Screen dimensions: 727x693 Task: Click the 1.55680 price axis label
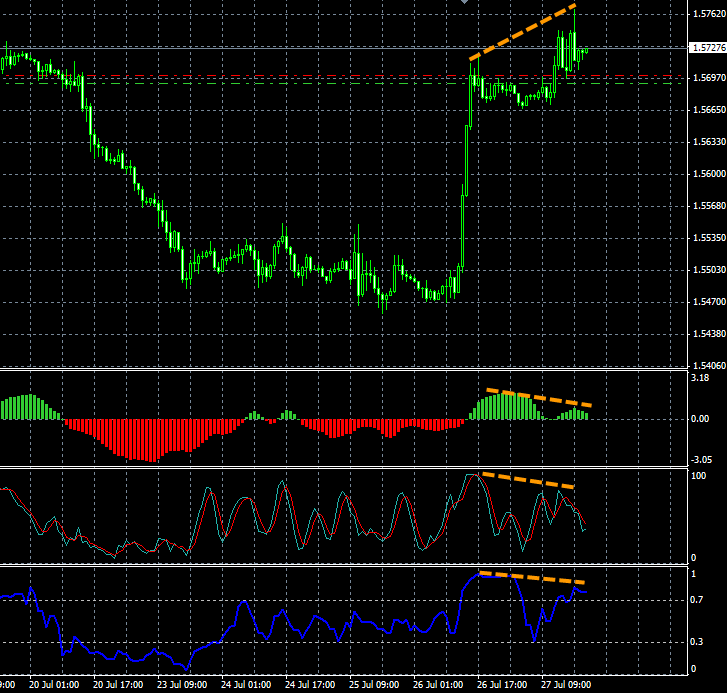point(709,206)
